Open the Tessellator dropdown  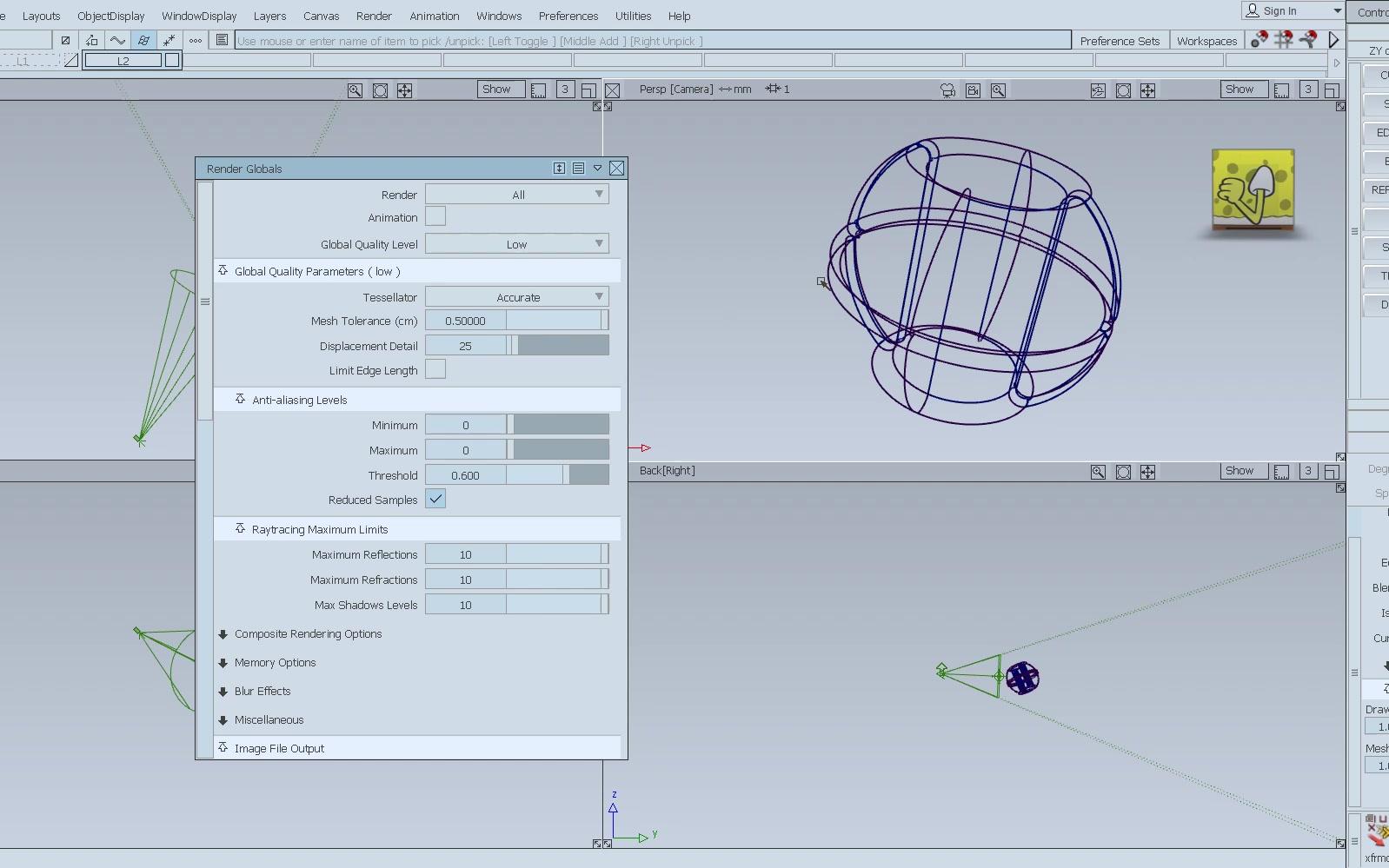(x=516, y=297)
